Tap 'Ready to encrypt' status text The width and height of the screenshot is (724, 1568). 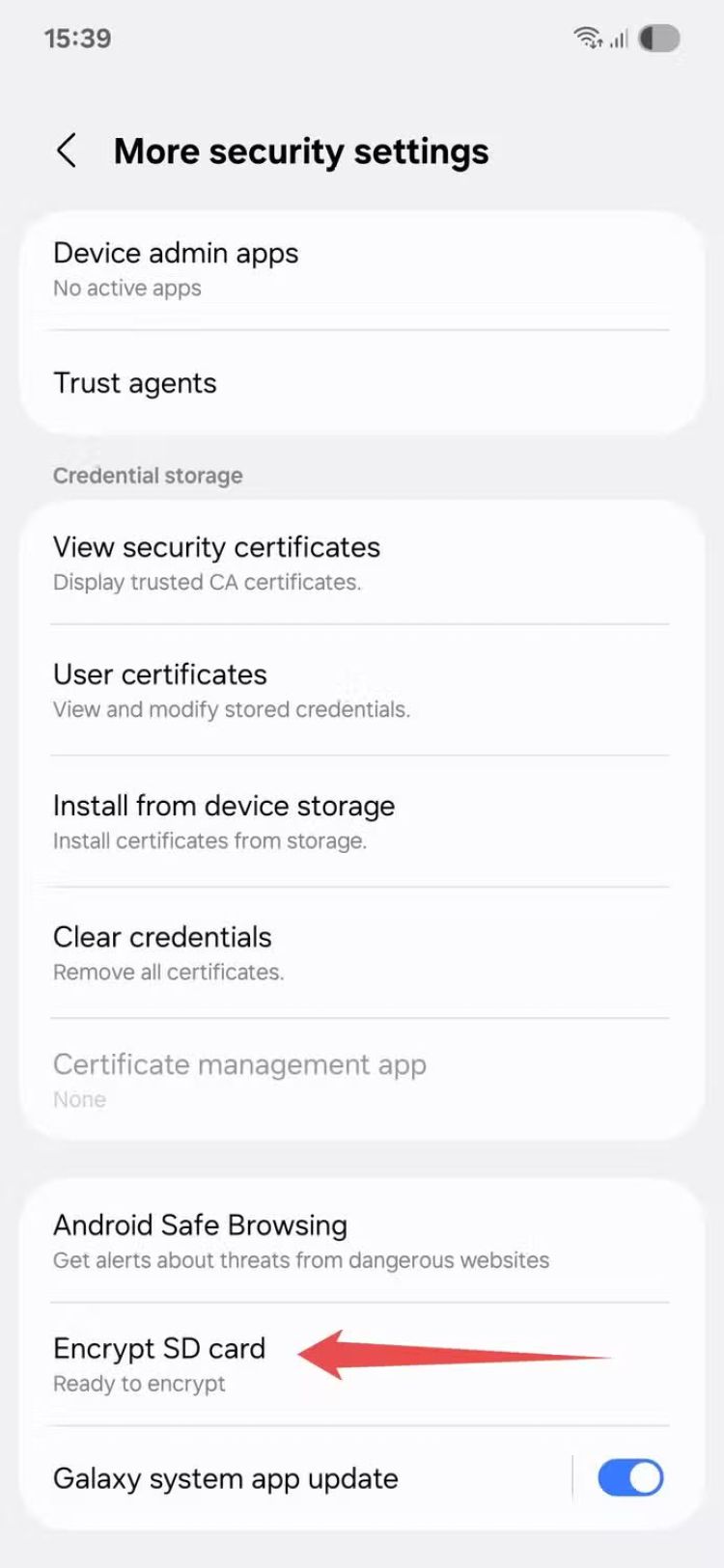pos(139,1384)
